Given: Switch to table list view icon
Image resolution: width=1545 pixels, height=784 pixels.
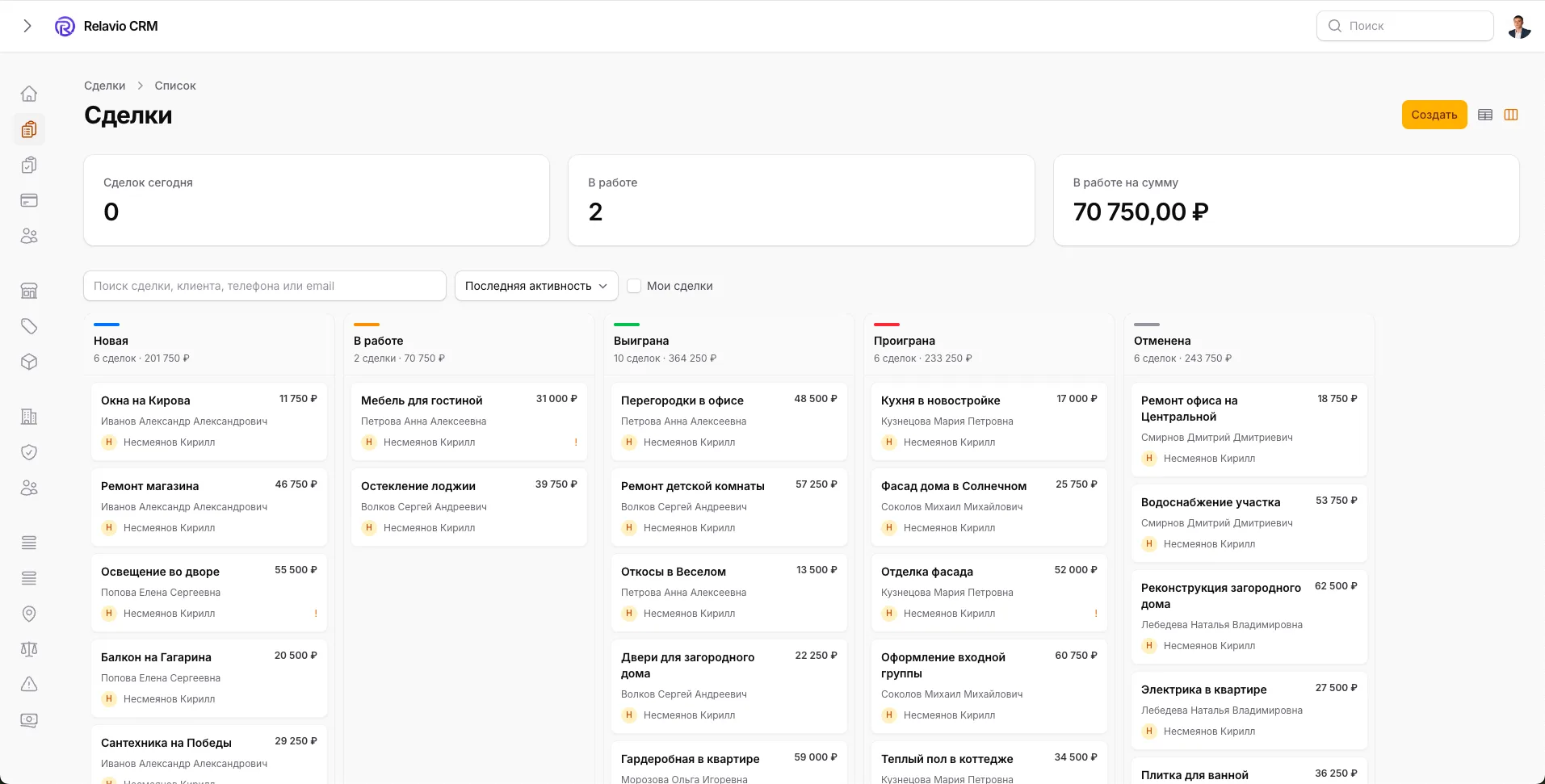Looking at the screenshot, I should [x=1485, y=115].
